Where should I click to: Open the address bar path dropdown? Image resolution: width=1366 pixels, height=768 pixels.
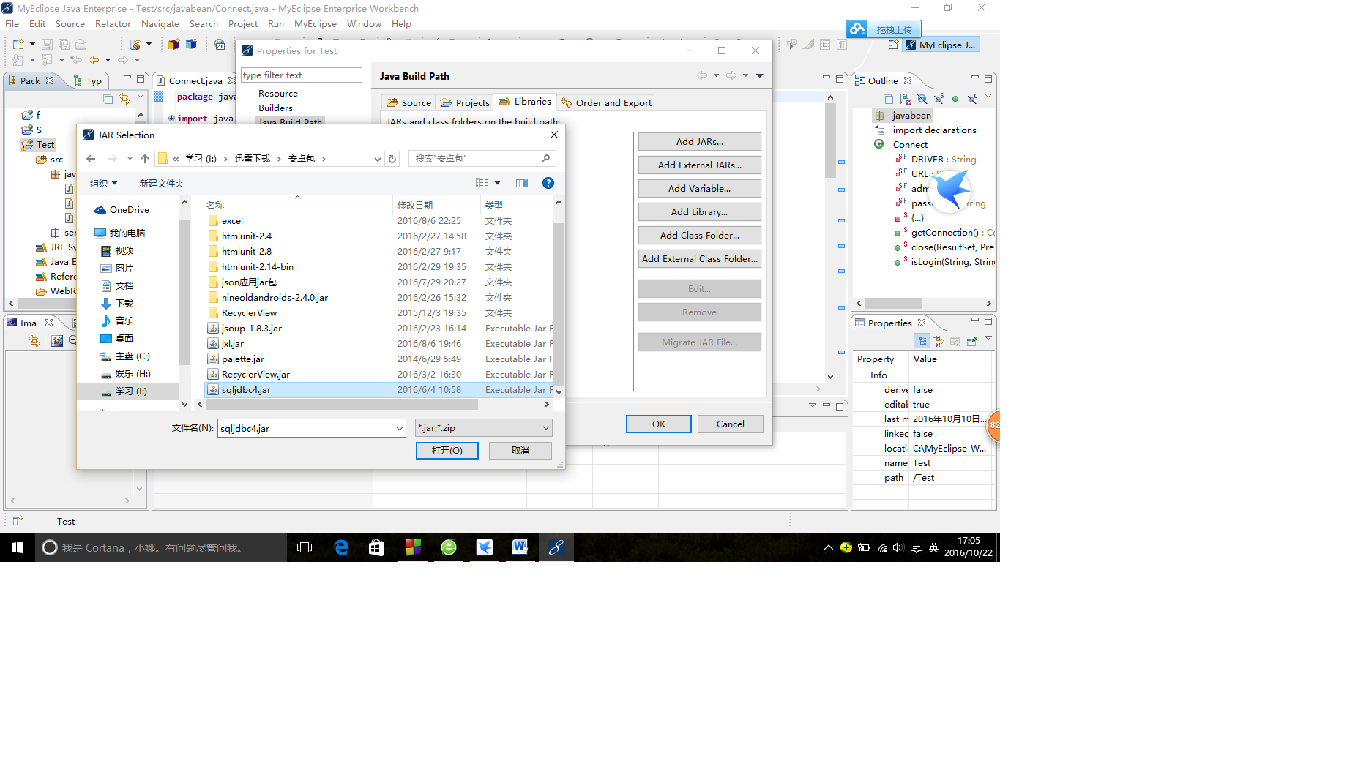(x=376, y=158)
